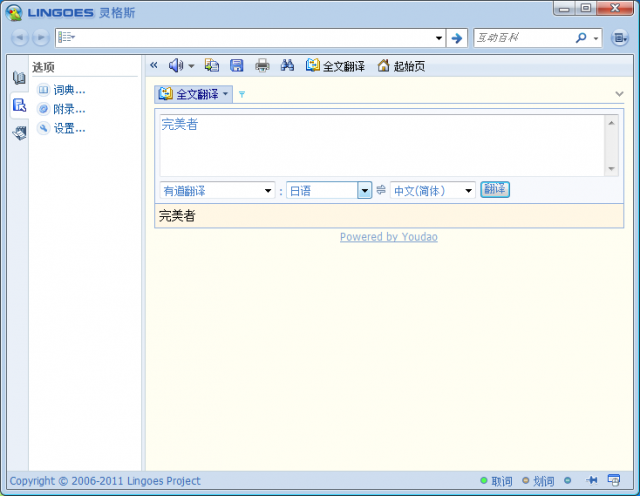Open the 中文(简体) target language dropdown
Image resolution: width=640 pixels, height=496 pixels.
click(433, 191)
